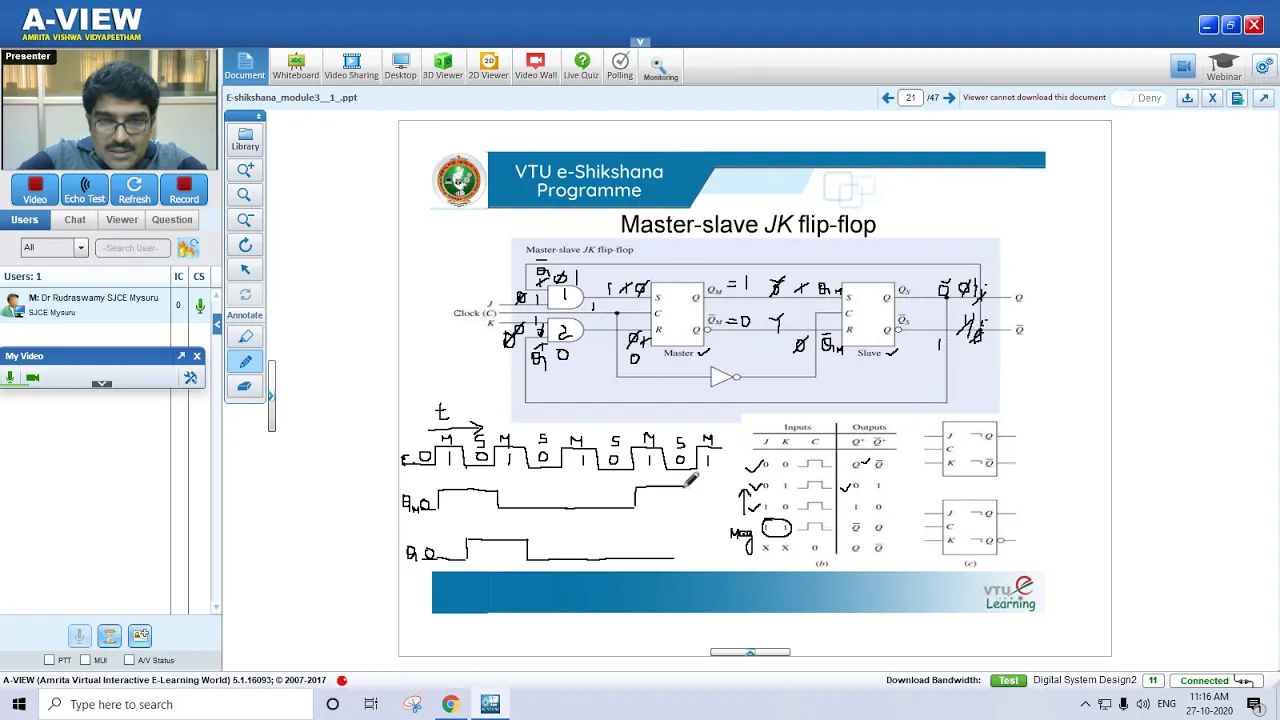
Task: Enable the A/V Status checkbox
Action: point(129,660)
